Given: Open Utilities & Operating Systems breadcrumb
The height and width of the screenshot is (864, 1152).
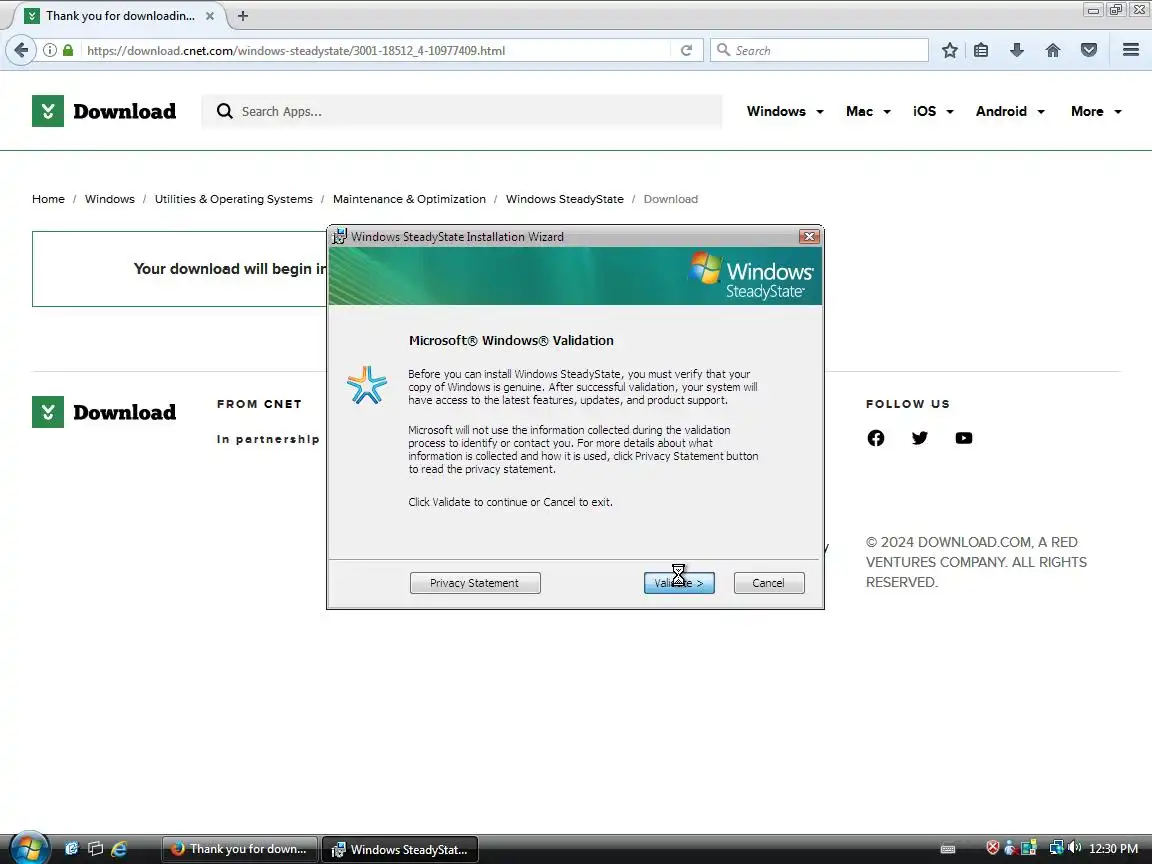Looking at the screenshot, I should [x=234, y=199].
